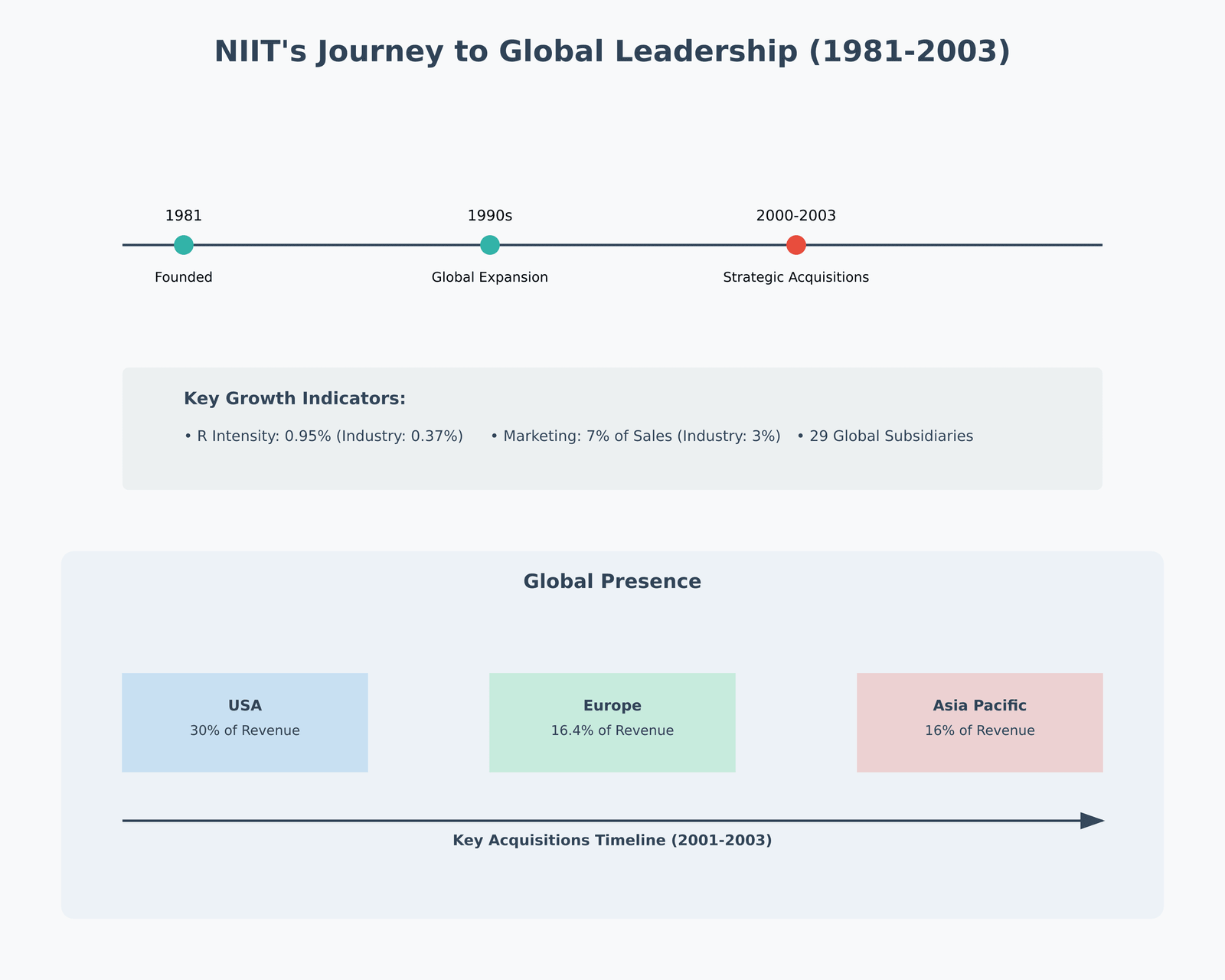Click the 'Key Growth Indicators:' heading
Screen dimensions: 1225x980
click(x=295, y=399)
